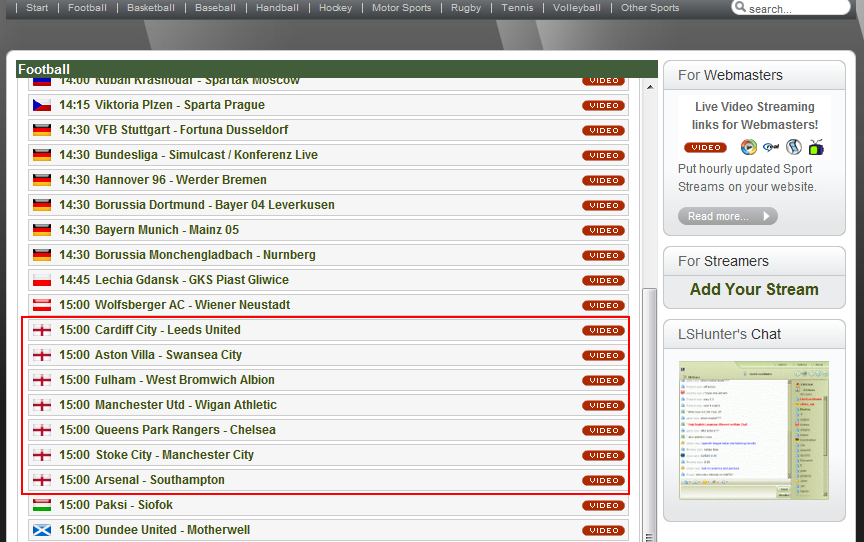Click VIDEO badge for Aston Villa - Swansea City
Viewport: 864px width, 542px height.
click(603, 355)
